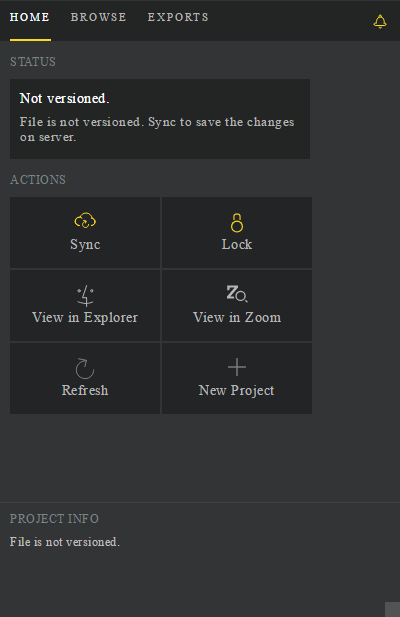
Task: Switch to the BROWSE tab
Action: click(x=98, y=17)
